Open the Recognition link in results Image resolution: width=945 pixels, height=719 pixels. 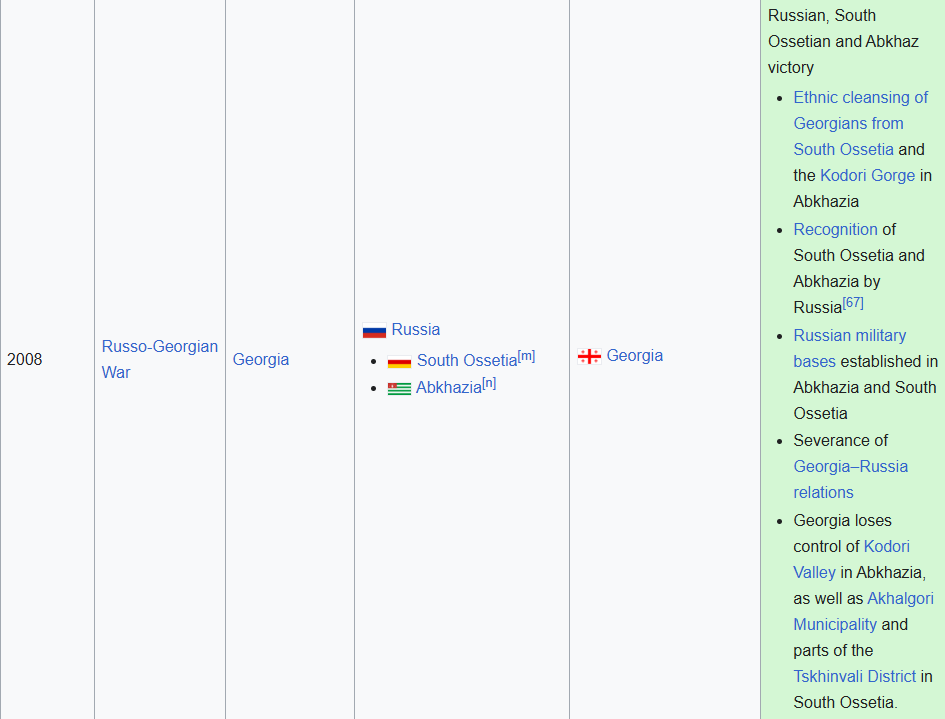tap(835, 230)
